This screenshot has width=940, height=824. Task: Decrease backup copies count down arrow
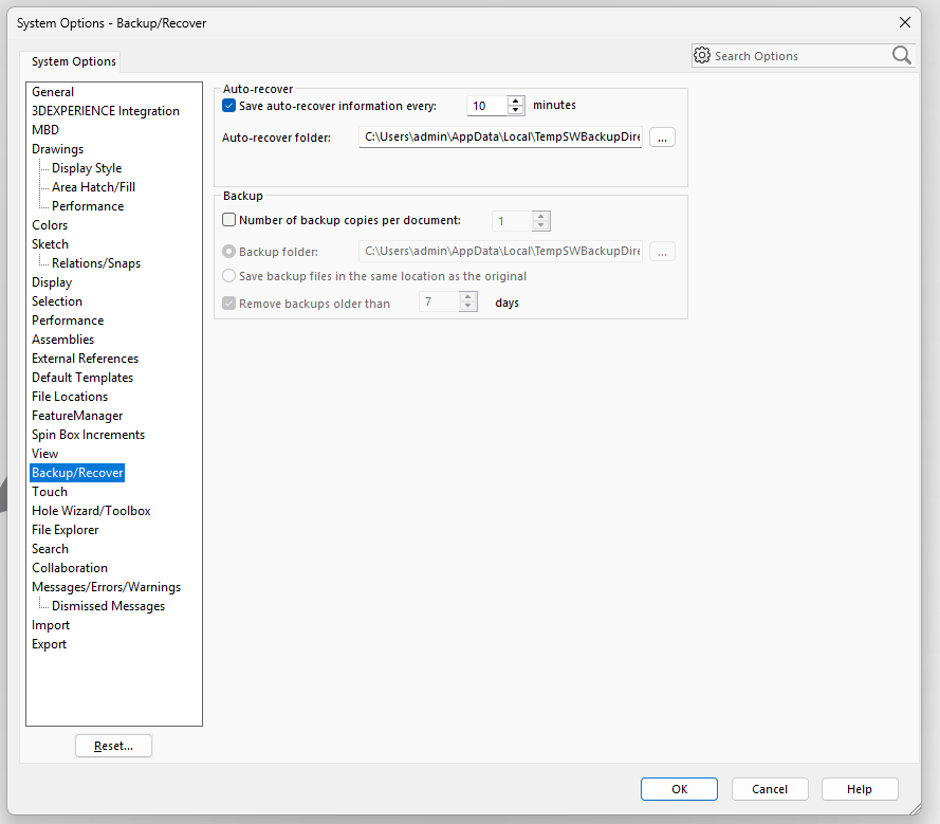tap(541, 225)
